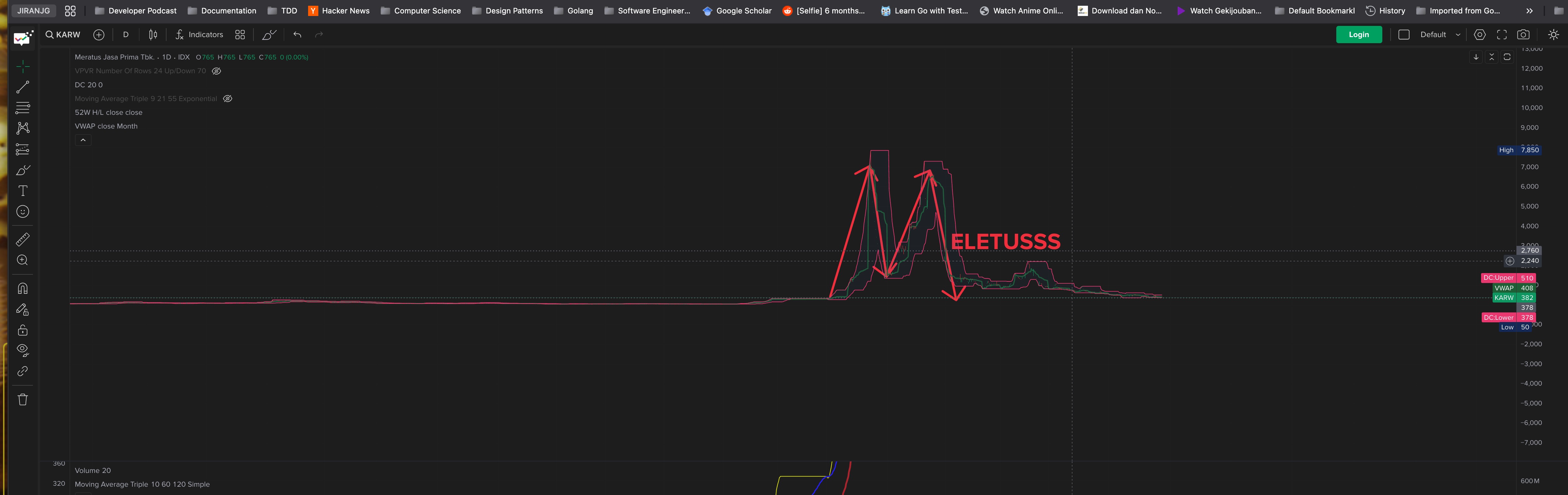The width and height of the screenshot is (1568, 495).
Task: Click the magnet mode icon
Action: click(x=22, y=289)
